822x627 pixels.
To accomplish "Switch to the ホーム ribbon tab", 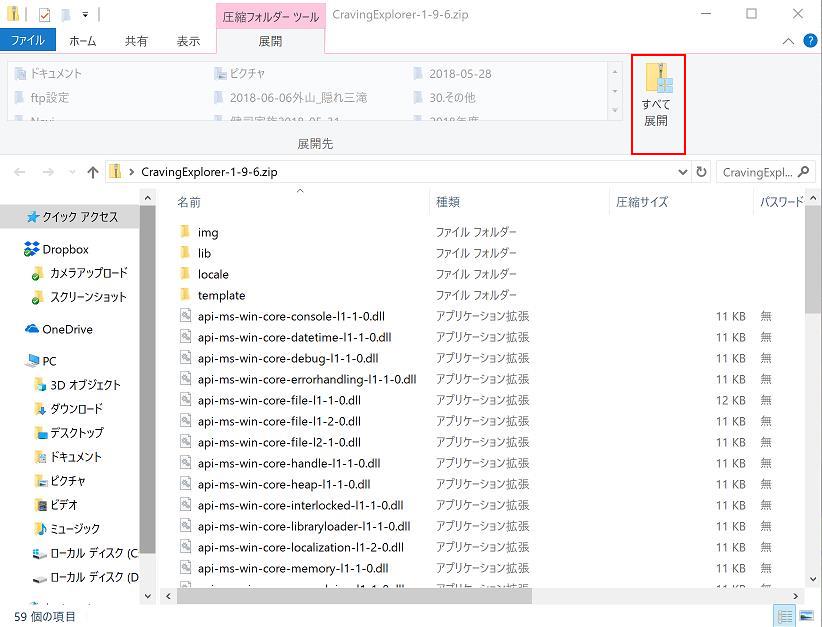I will point(83,41).
